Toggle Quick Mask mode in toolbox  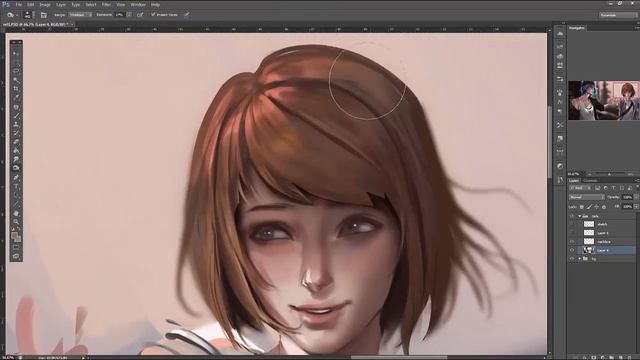[16, 247]
